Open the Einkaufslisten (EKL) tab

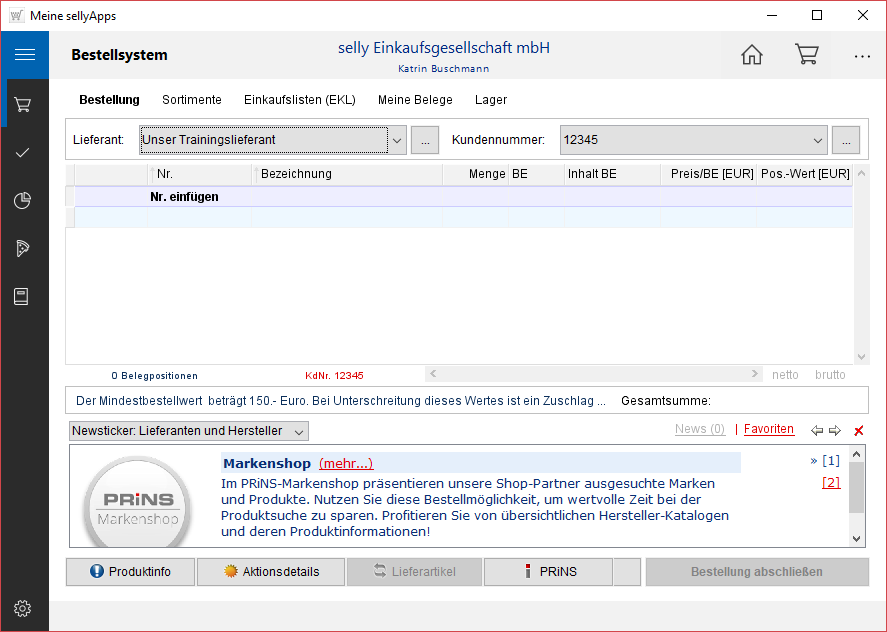tap(300, 100)
